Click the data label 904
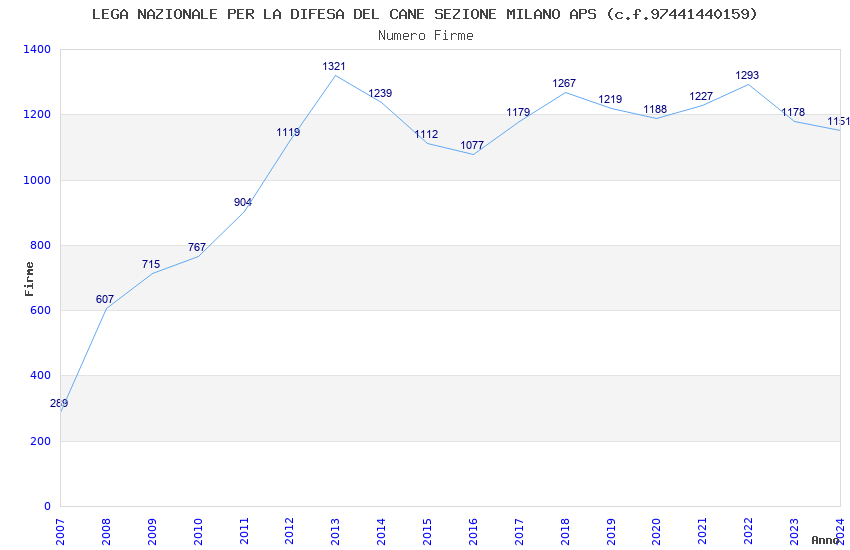This screenshot has height=550, width=850. [x=243, y=203]
